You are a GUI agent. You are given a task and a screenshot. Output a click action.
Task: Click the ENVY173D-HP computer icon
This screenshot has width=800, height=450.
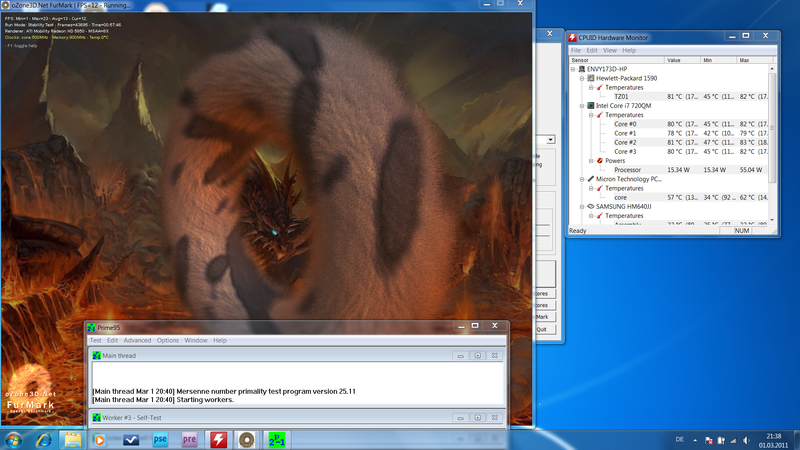(x=582, y=69)
